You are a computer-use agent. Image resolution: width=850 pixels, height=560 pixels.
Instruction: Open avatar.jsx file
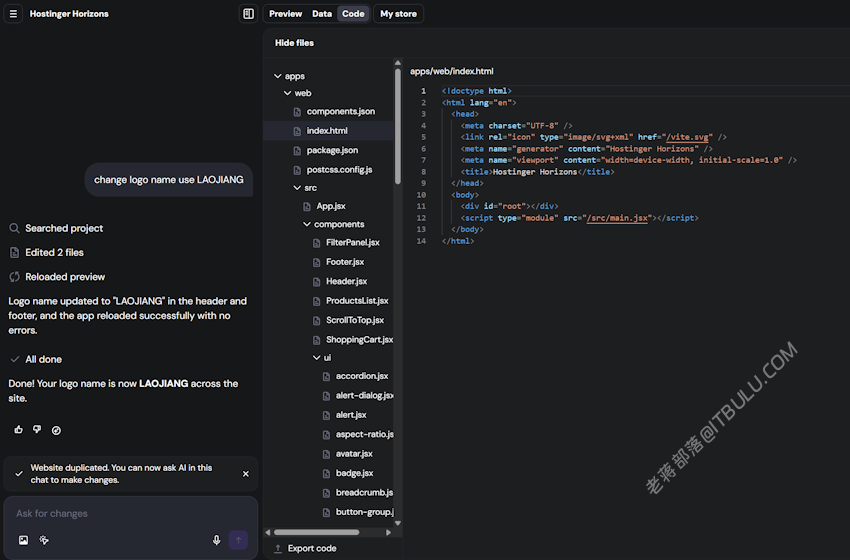[354, 454]
